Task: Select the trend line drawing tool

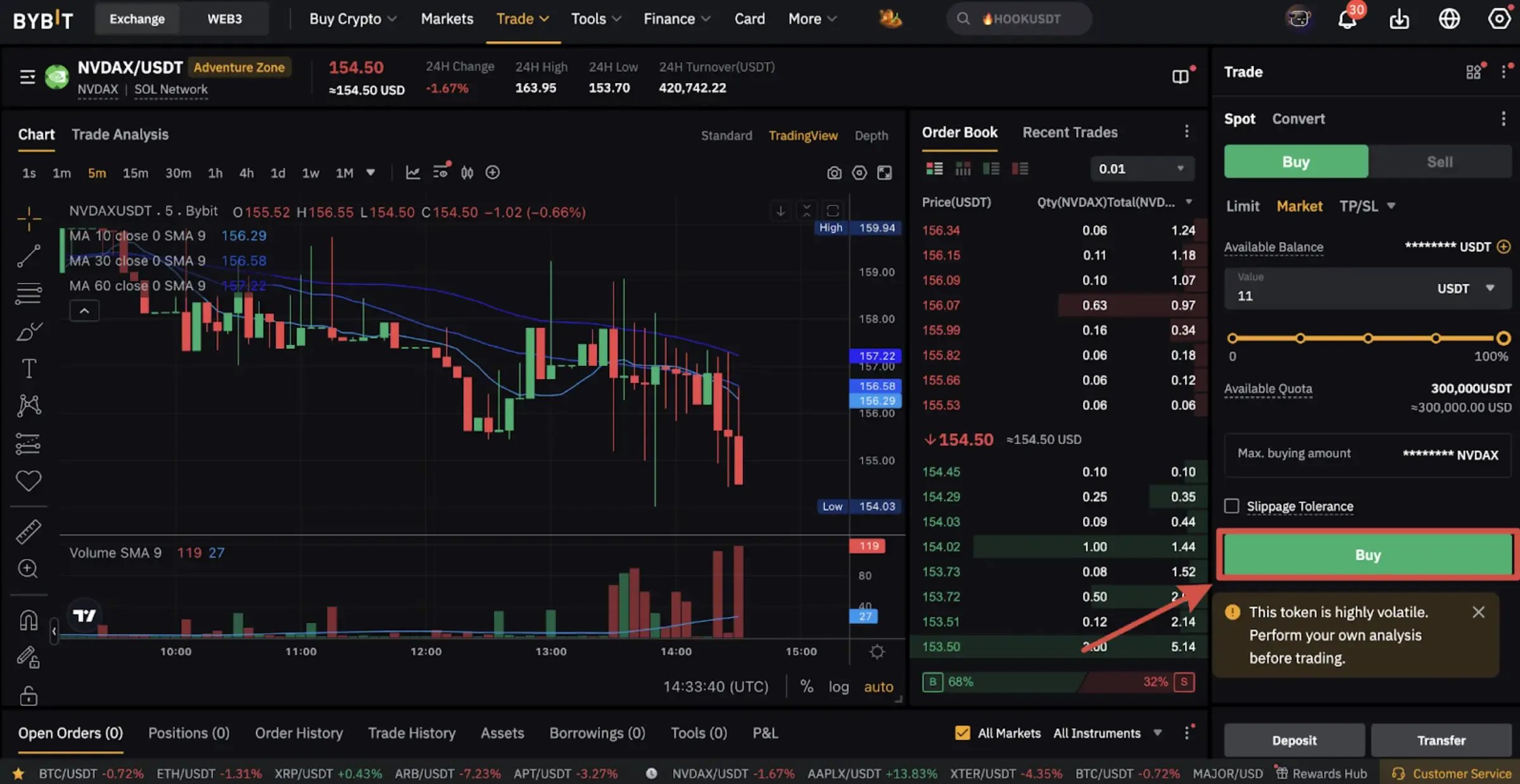Action: pyautogui.click(x=28, y=256)
